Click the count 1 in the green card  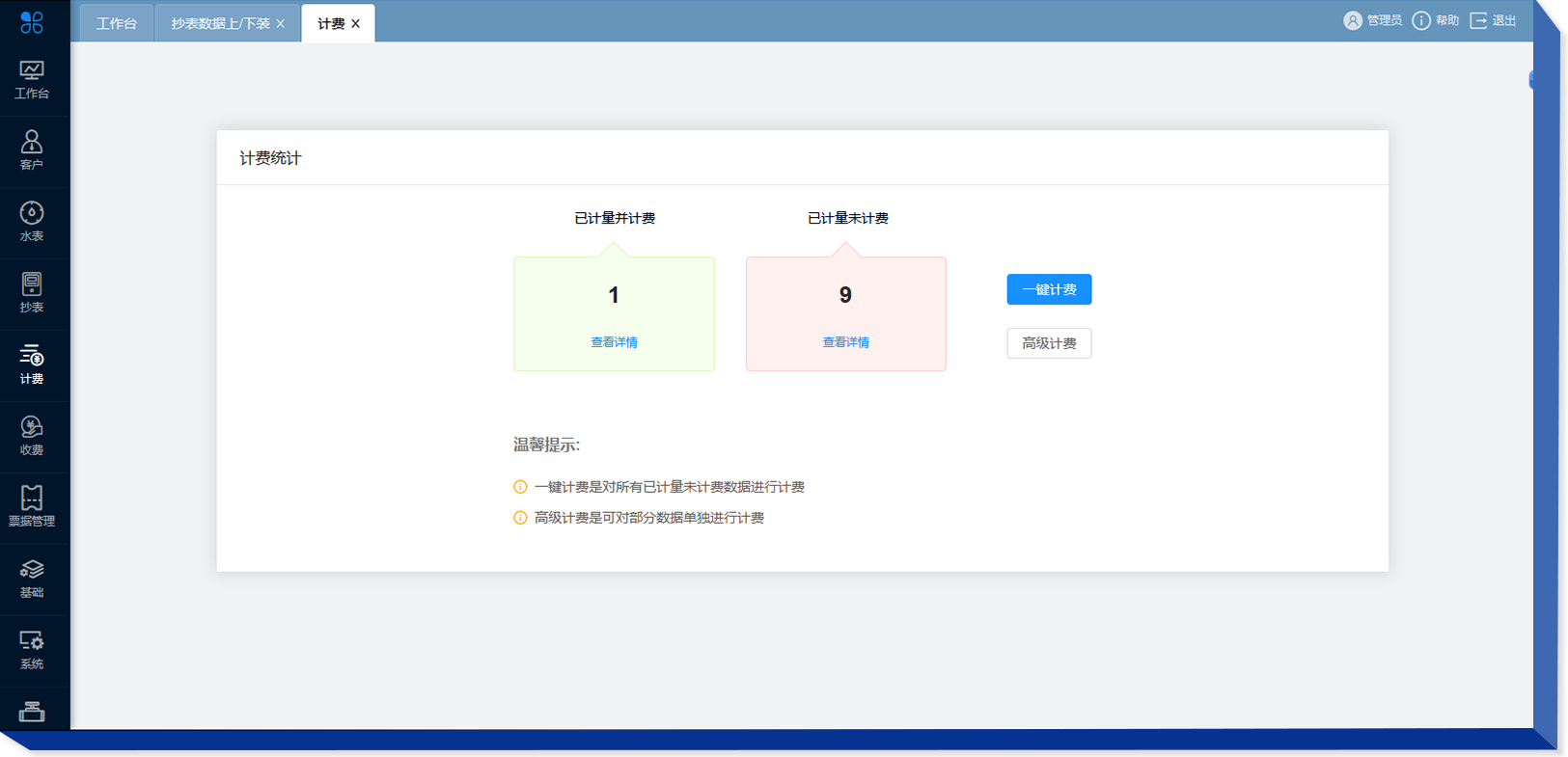pyautogui.click(x=614, y=295)
